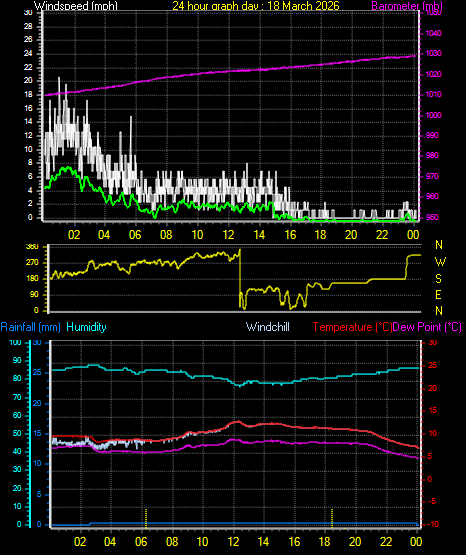Image resolution: width=466 pixels, height=555 pixels.
Task: Click barometer axis value 980
Action: [x=432, y=155]
